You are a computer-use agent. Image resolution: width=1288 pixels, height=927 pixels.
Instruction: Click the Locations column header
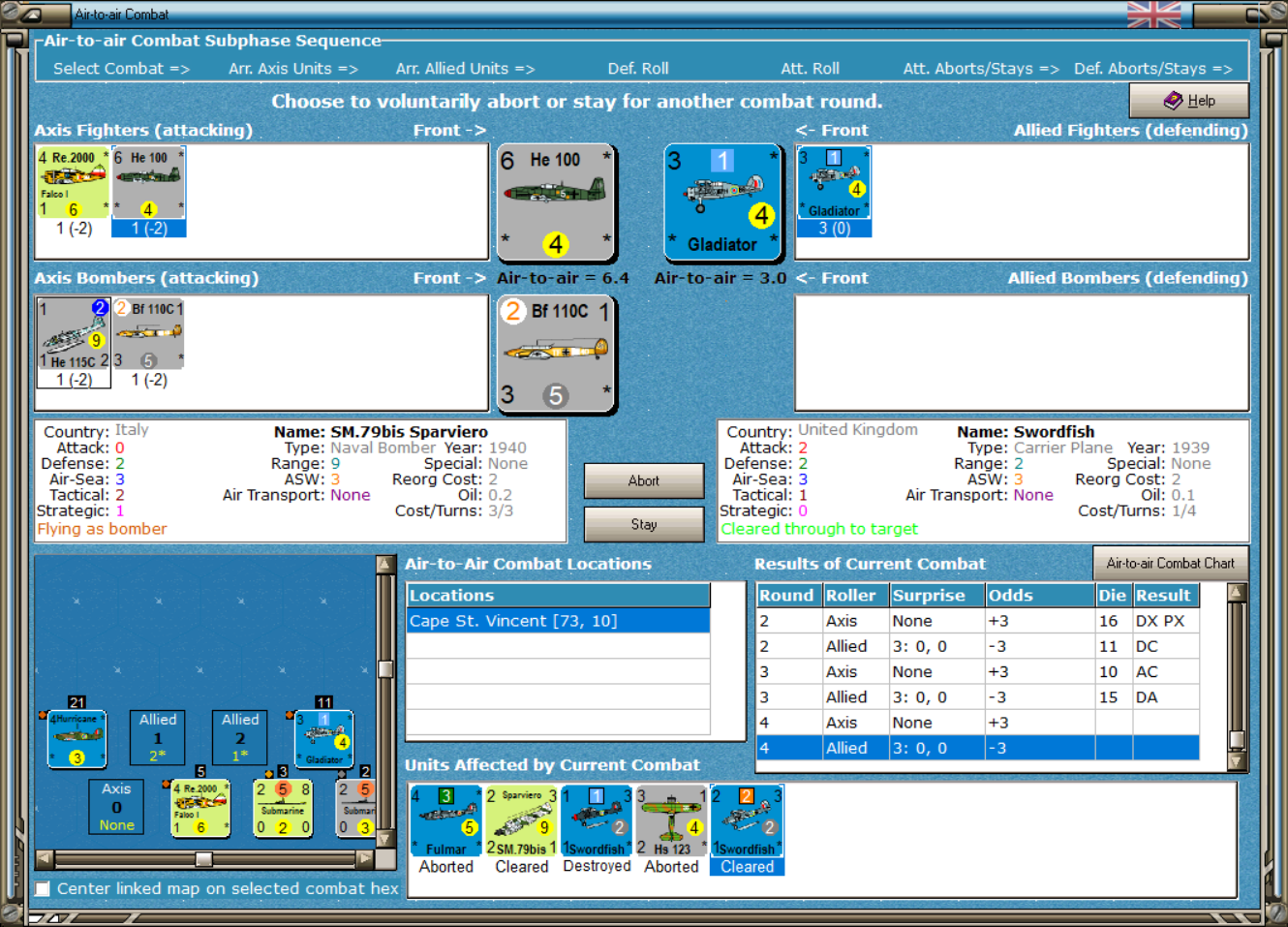coord(558,596)
